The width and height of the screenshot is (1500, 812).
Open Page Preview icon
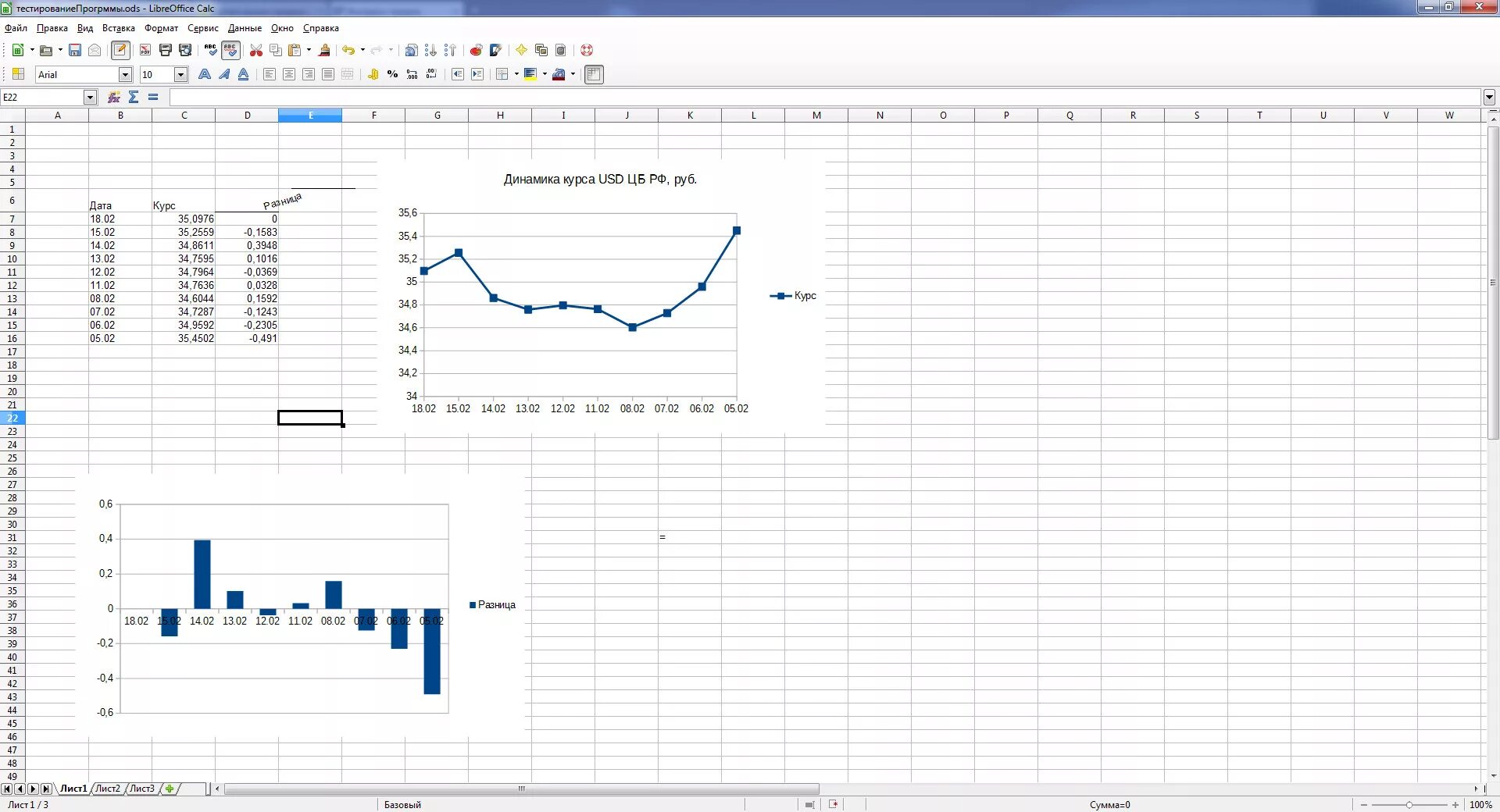click(x=185, y=50)
